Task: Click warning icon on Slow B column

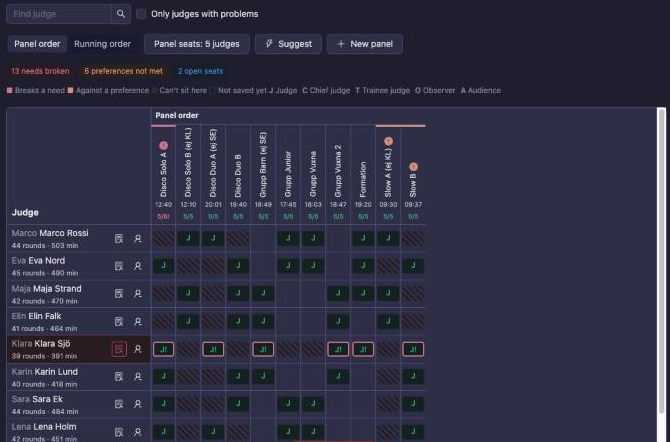Action: tap(413, 167)
